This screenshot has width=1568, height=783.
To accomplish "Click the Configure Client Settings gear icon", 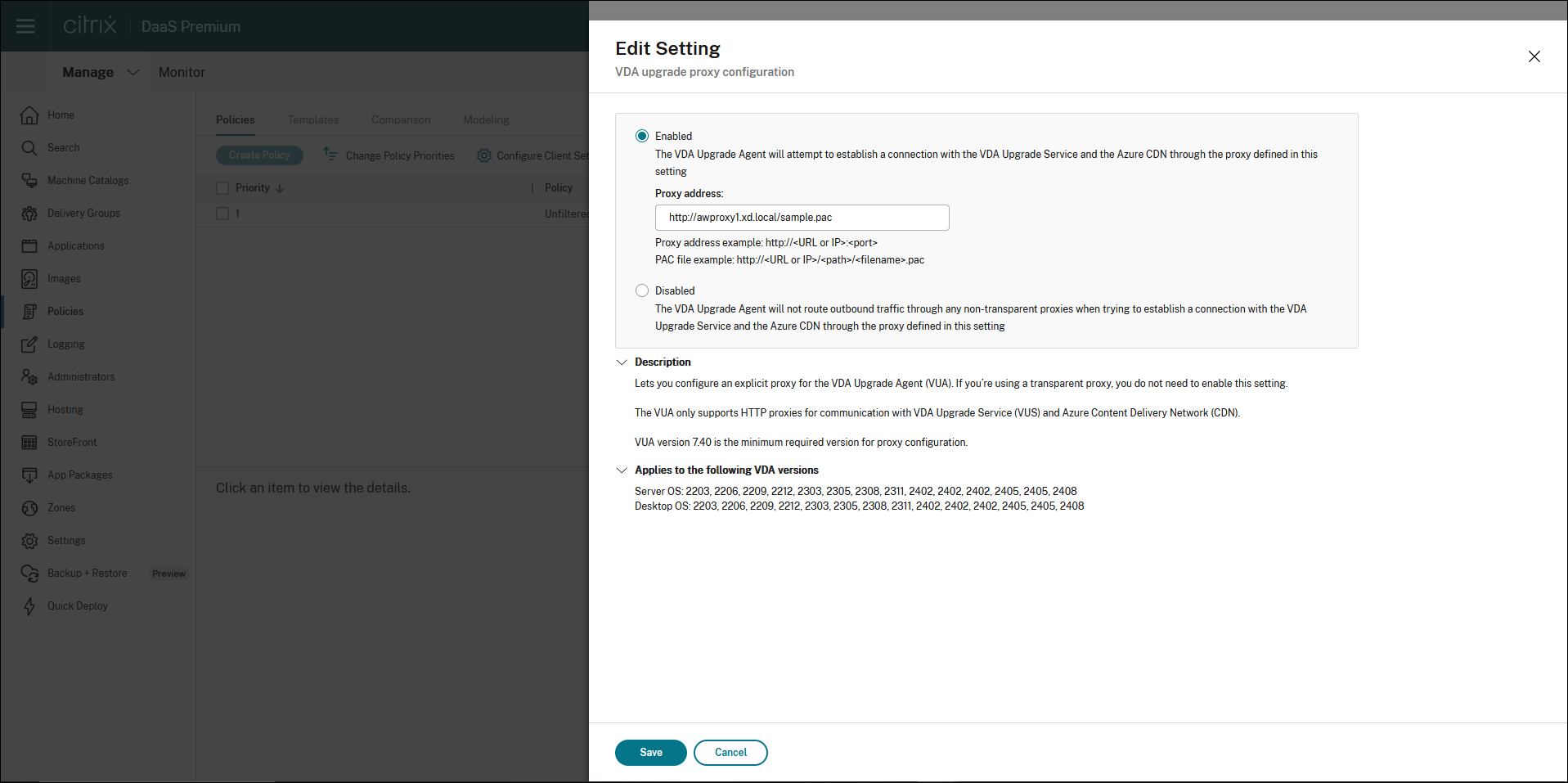I will click(x=484, y=155).
